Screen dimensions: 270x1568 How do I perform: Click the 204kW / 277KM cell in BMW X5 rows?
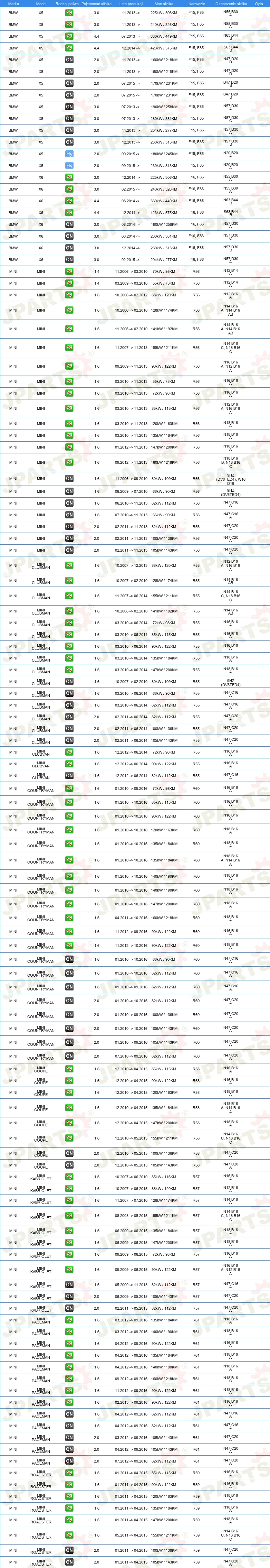[164, 130]
